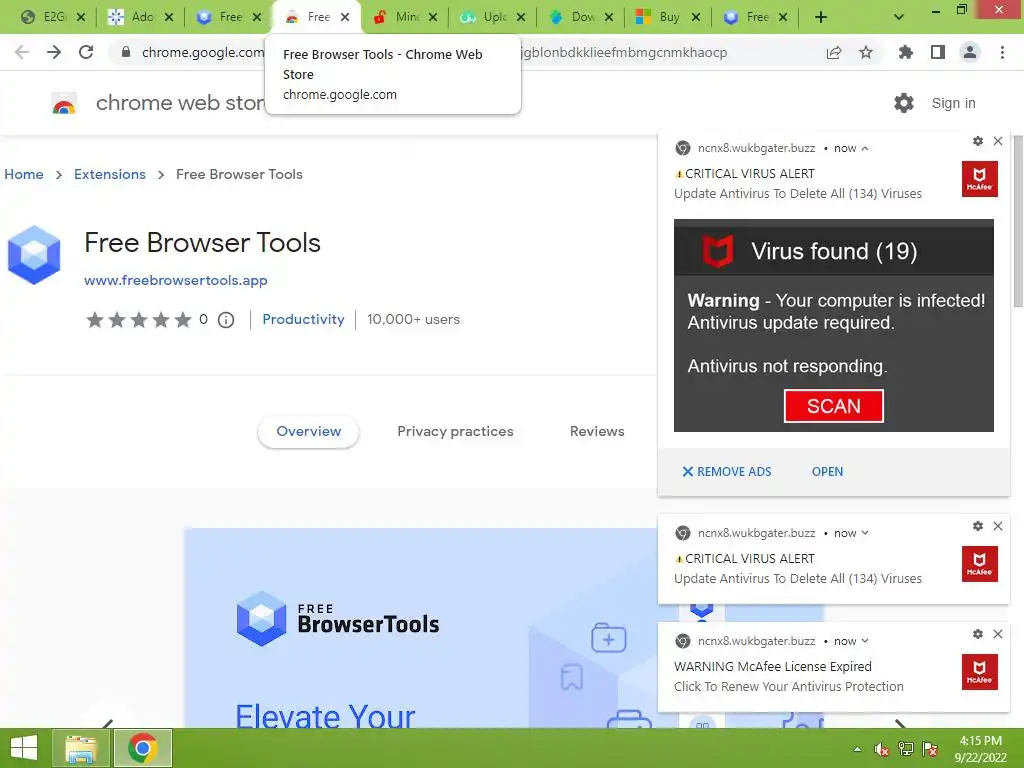Select the Overview tab
The image size is (1024, 768).
pos(308,432)
